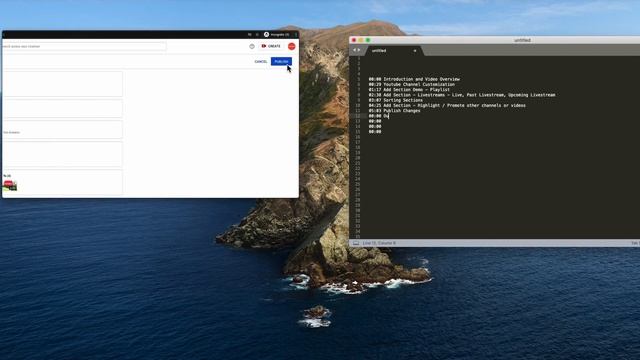The height and width of the screenshot is (360, 640).
Task: Click CANCEL in YouTube Studio
Action: pos(261,62)
